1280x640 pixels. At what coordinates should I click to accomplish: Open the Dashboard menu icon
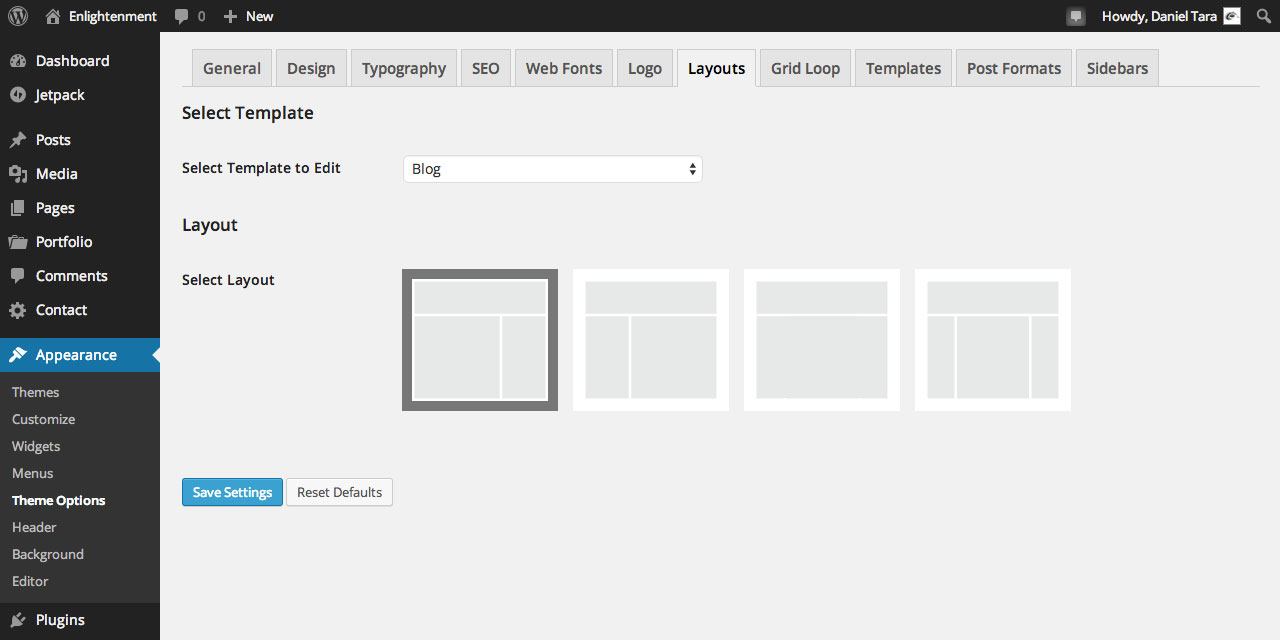tap(22, 60)
